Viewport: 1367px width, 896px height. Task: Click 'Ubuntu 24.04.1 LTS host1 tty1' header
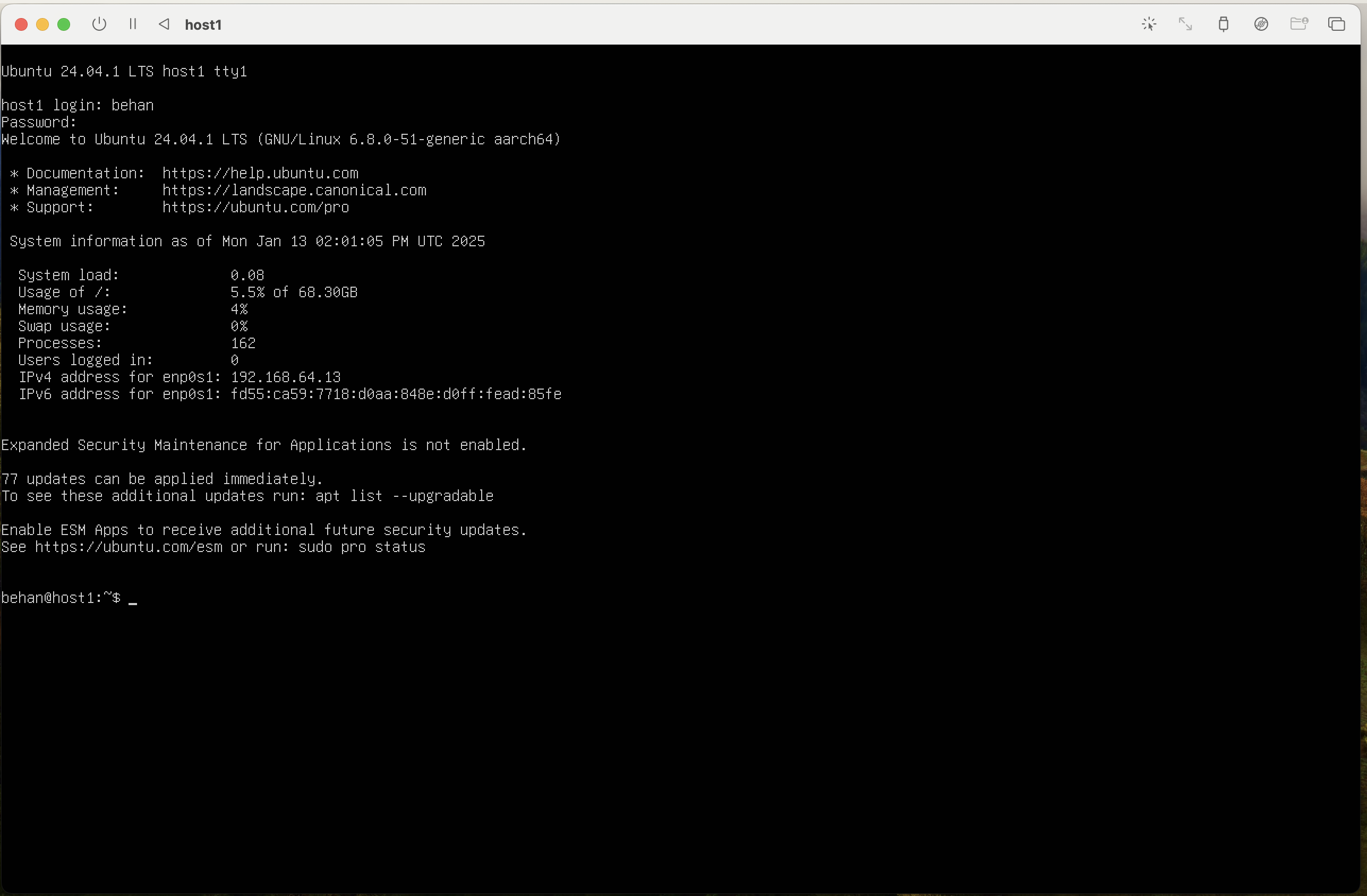coord(124,71)
